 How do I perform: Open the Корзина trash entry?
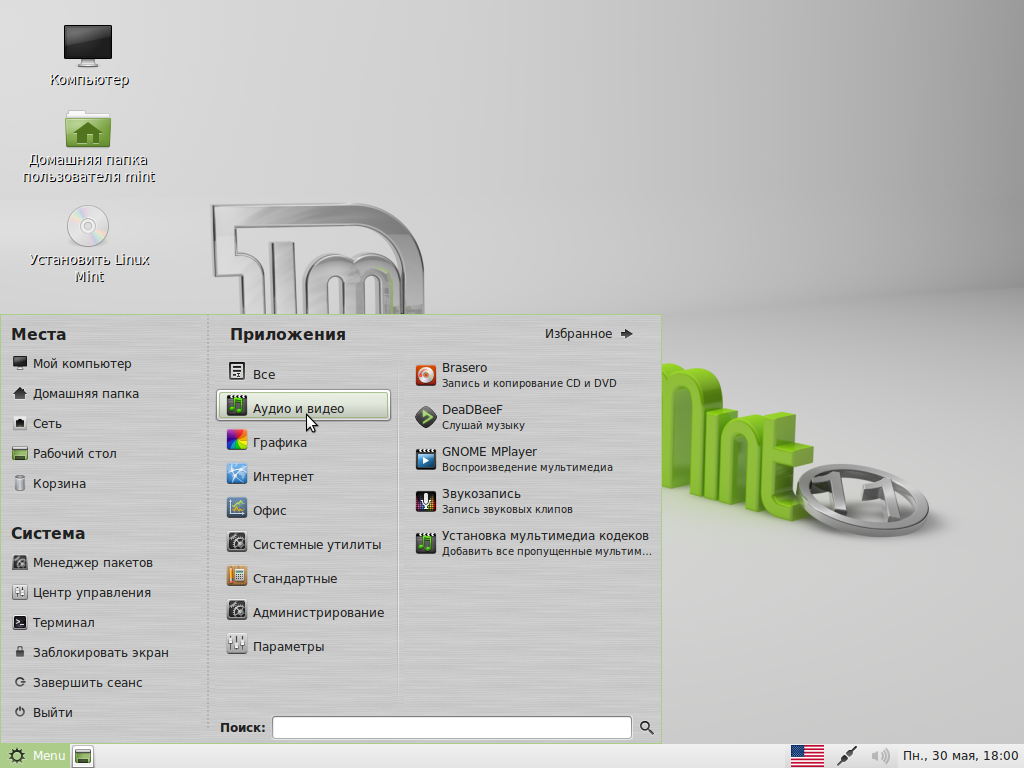(50, 483)
